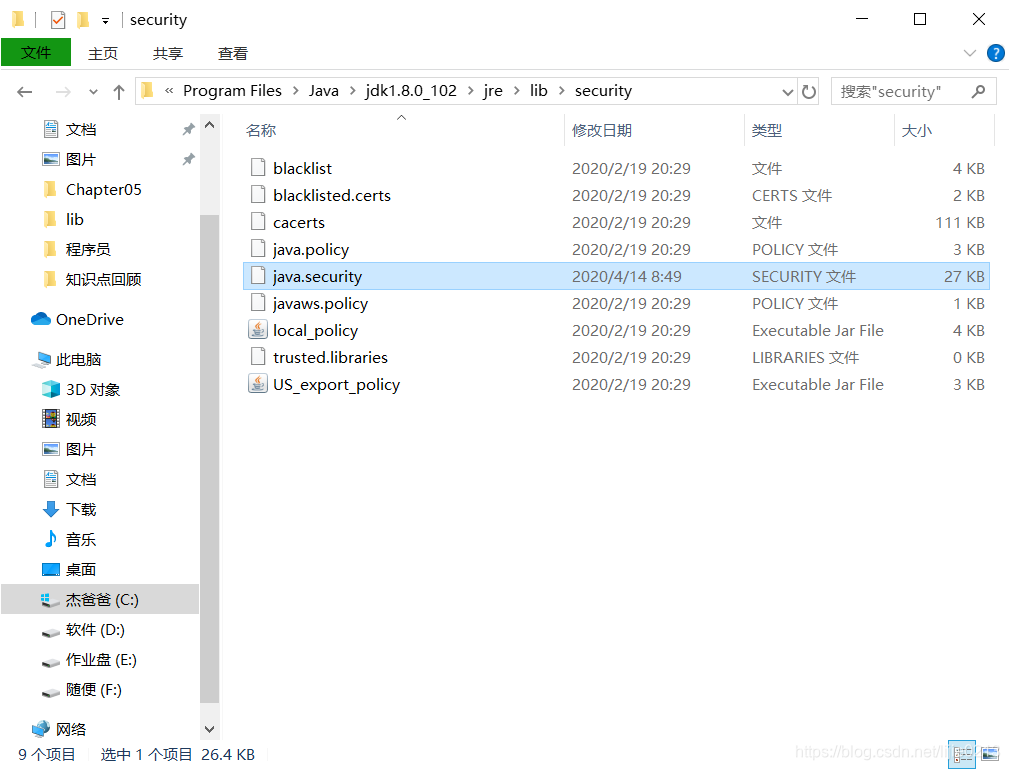1010x770 pixels.
Task: Switch to details view in status bar
Action: (x=962, y=755)
